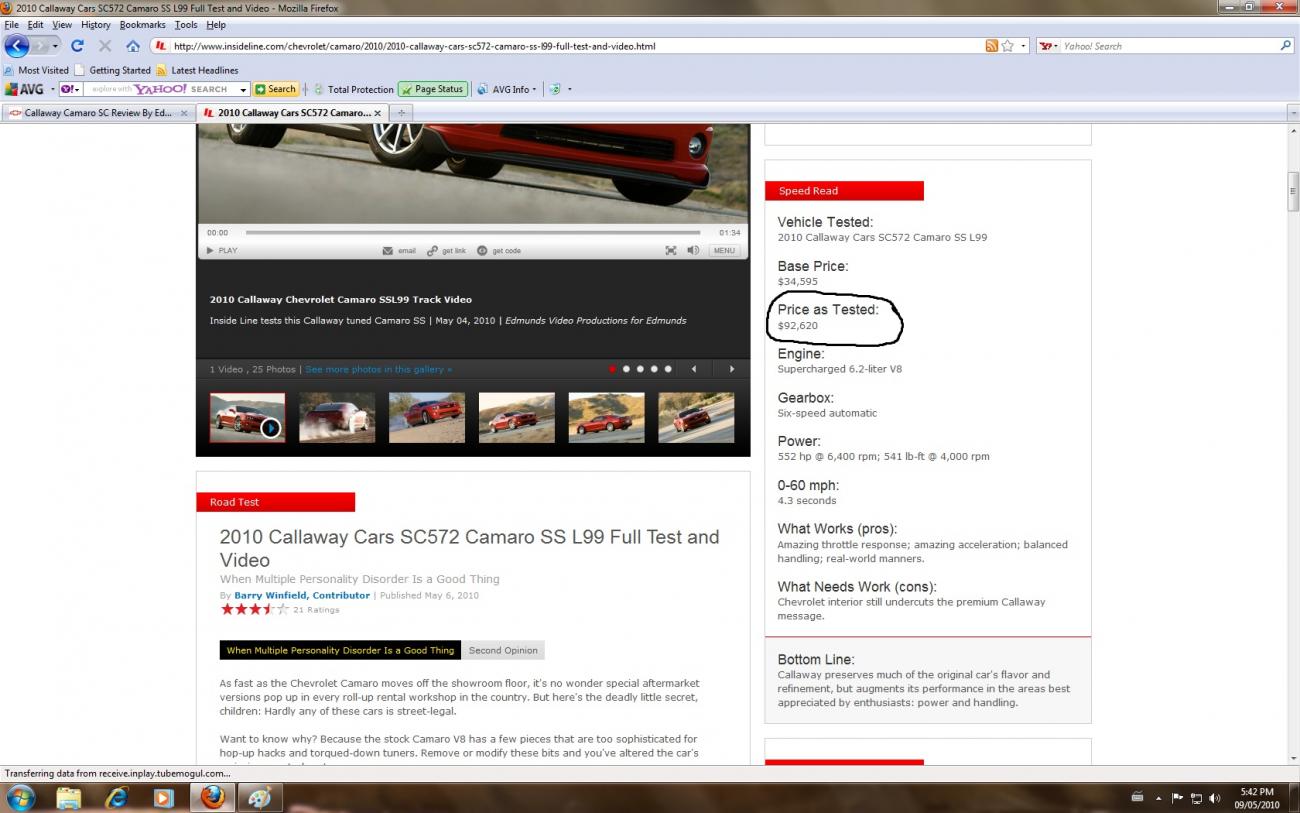1300x813 pixels.
Task: Click the gallery next arrow
Action: coord(731,369)
